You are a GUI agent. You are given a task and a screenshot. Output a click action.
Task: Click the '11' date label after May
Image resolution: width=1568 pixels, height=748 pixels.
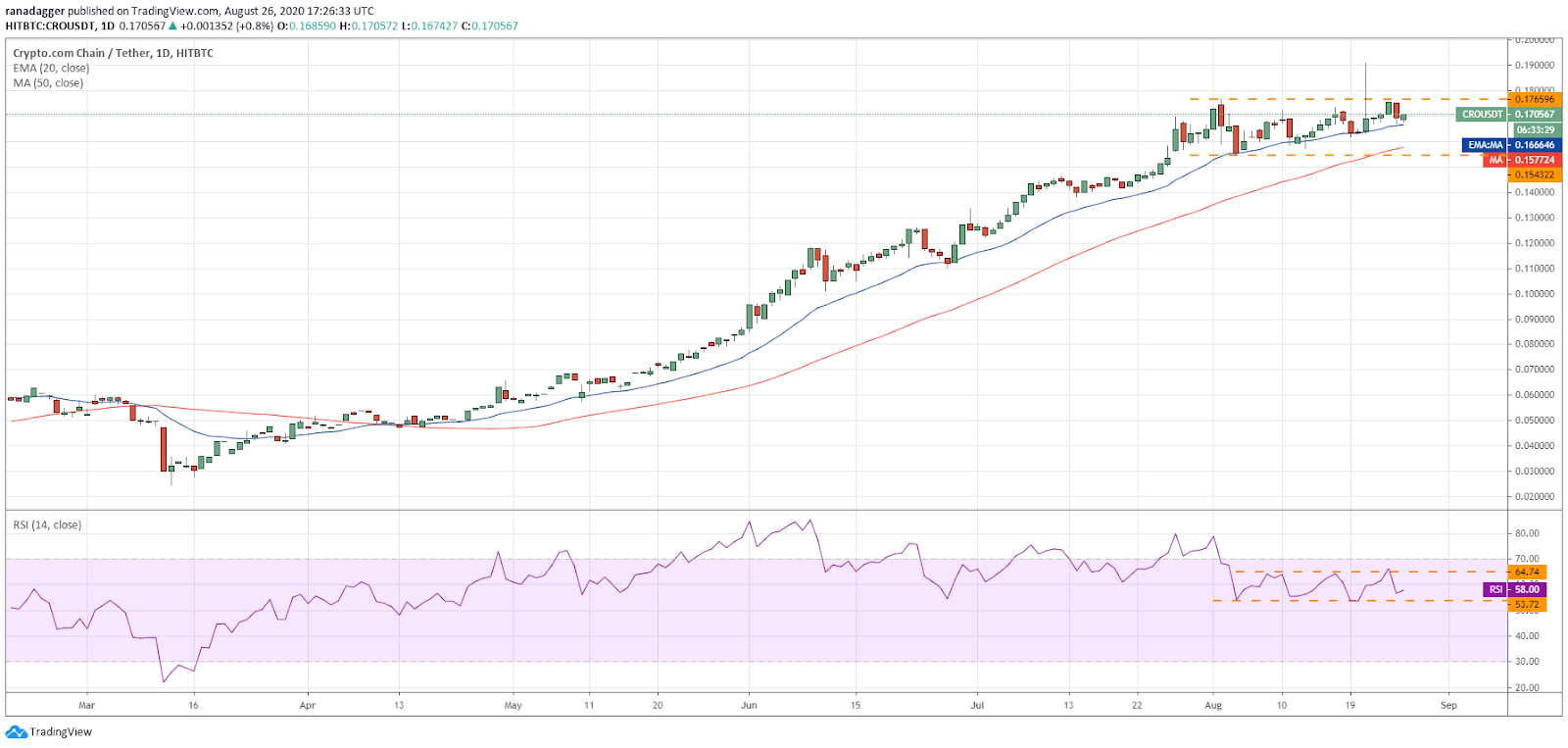point(589,706)
